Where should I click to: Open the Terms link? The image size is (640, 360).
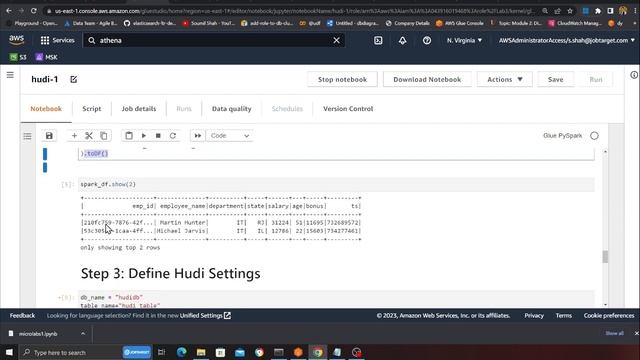(x=564, y=316)
